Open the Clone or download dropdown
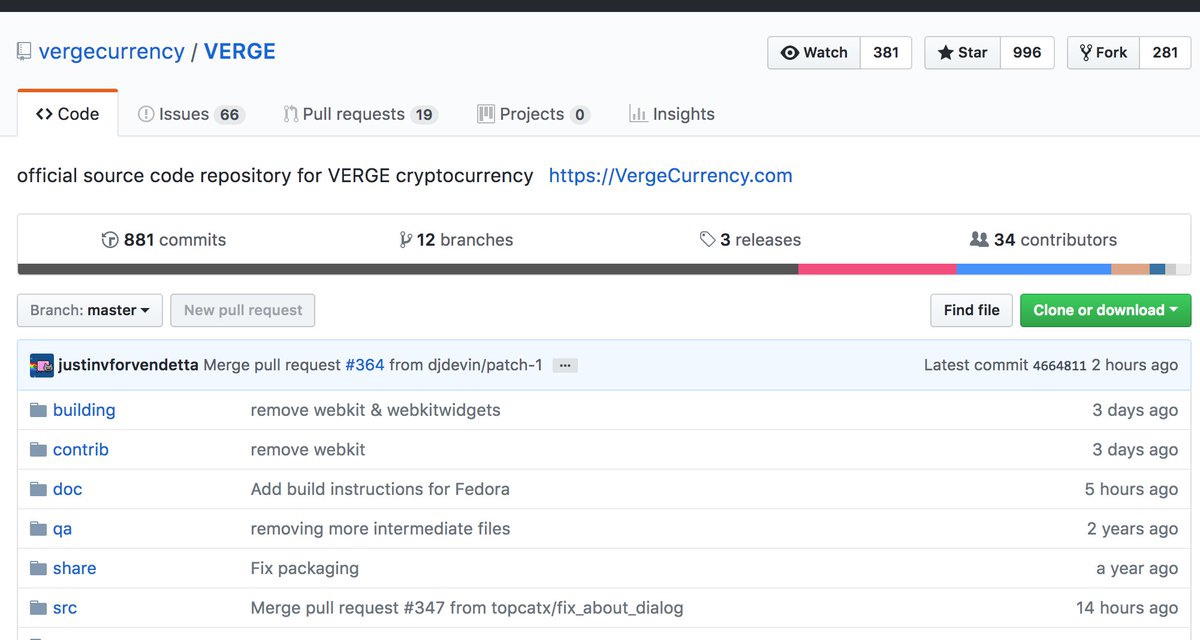Viewport: 1200px width, 640px height. coord(1105,310)
